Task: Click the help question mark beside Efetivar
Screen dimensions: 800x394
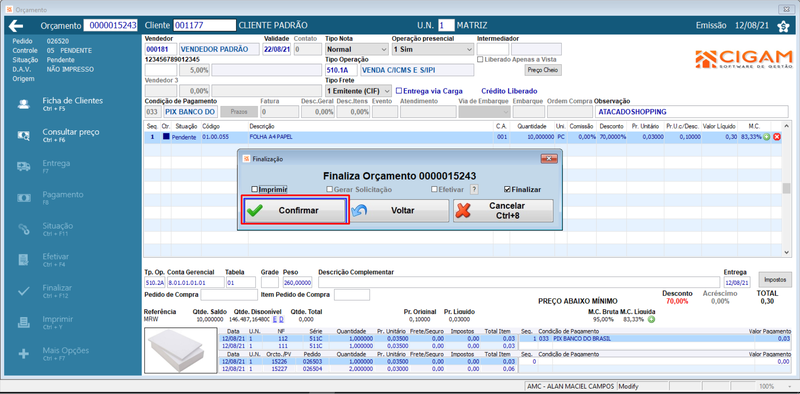Action: coord(474,189)
